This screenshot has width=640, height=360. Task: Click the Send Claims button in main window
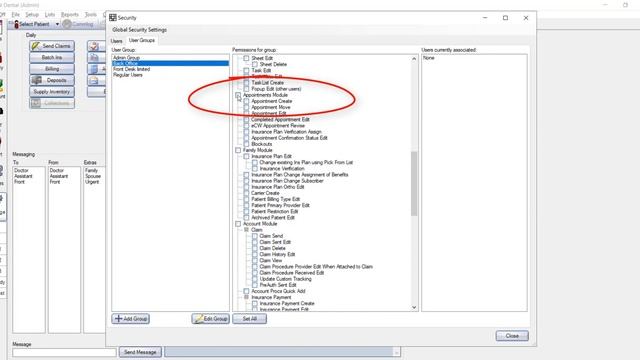click(x=52, y=46)
